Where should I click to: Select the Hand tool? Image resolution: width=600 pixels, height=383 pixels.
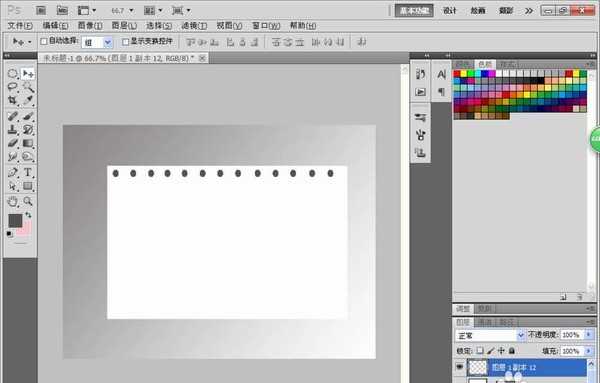(13, 201)
